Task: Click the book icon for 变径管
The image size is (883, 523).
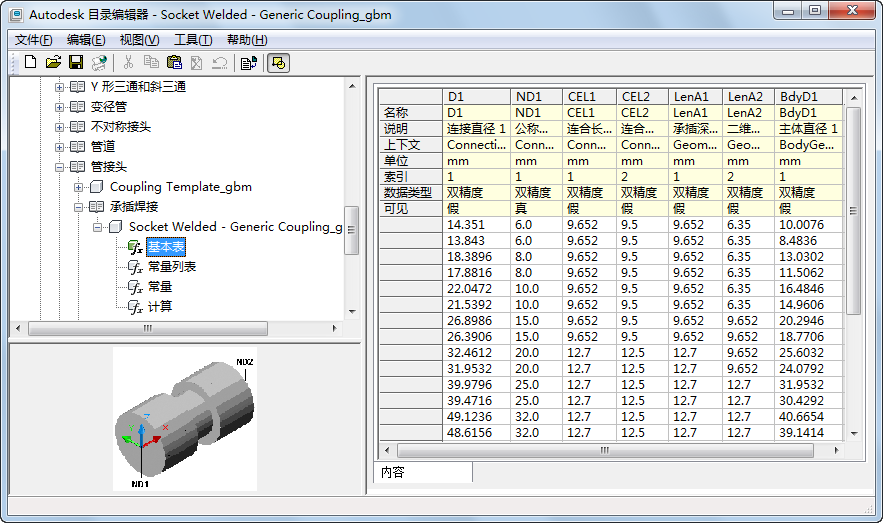Action: pyautogui.click(x=77, y=107)
